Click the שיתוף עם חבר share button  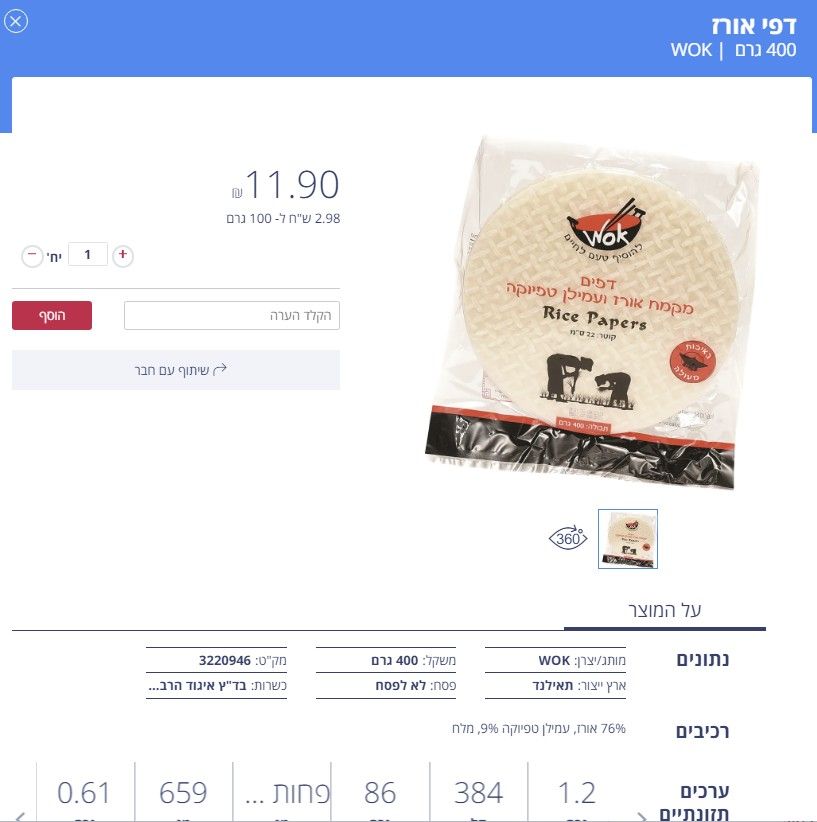point(176,370)
